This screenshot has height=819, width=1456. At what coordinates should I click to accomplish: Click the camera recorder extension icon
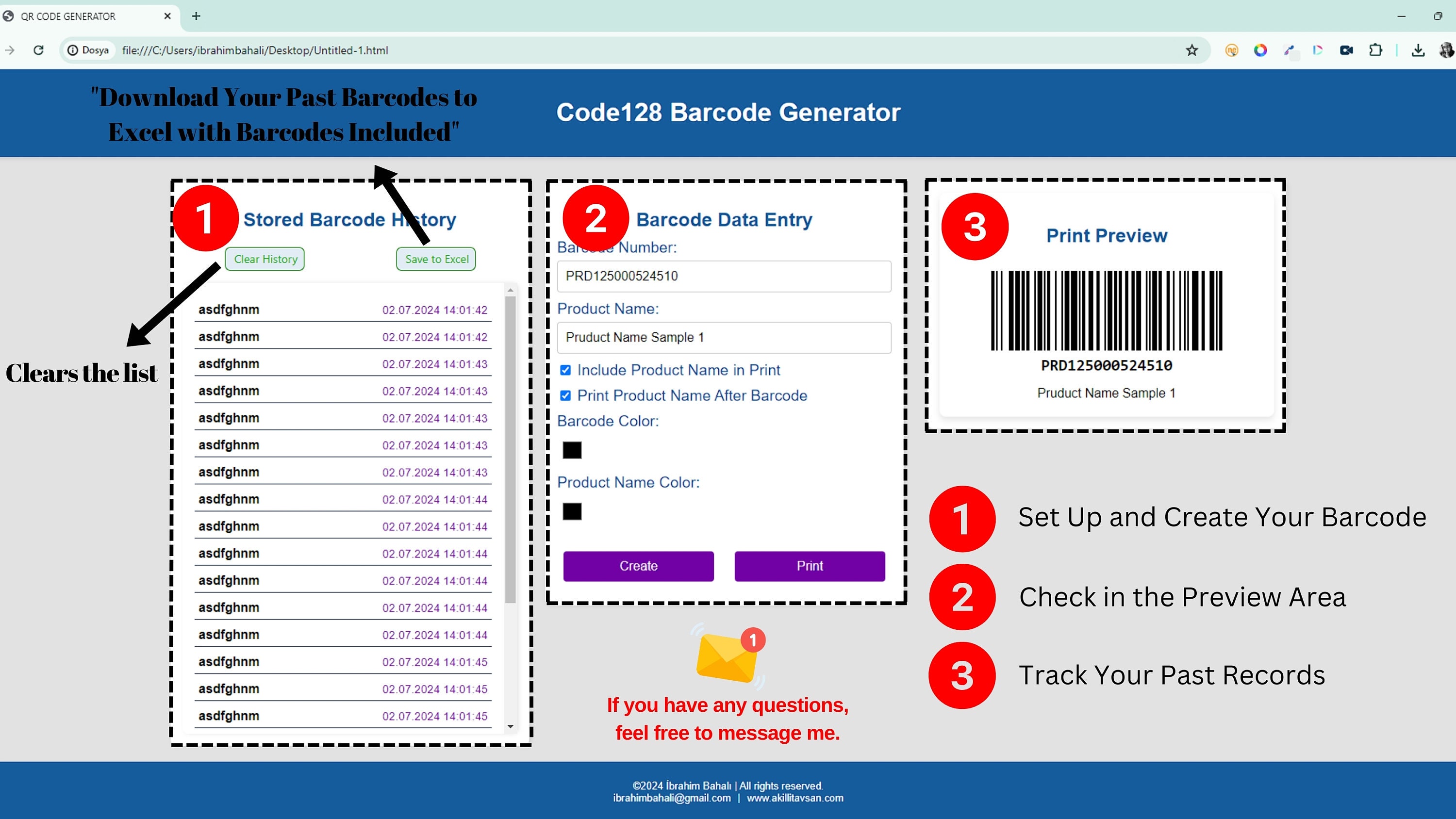1346,50
